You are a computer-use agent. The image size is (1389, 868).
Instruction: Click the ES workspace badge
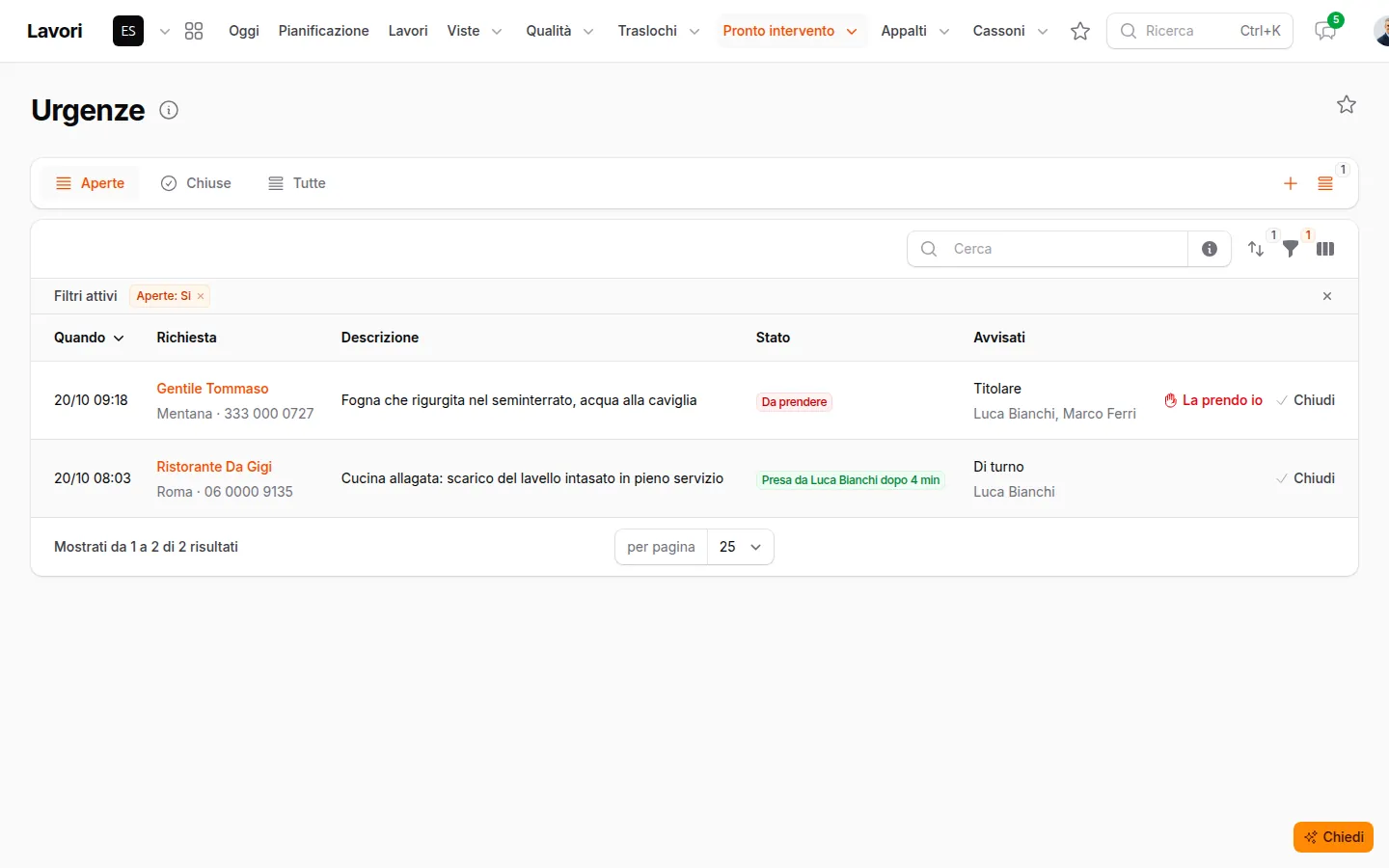(128, 31)
